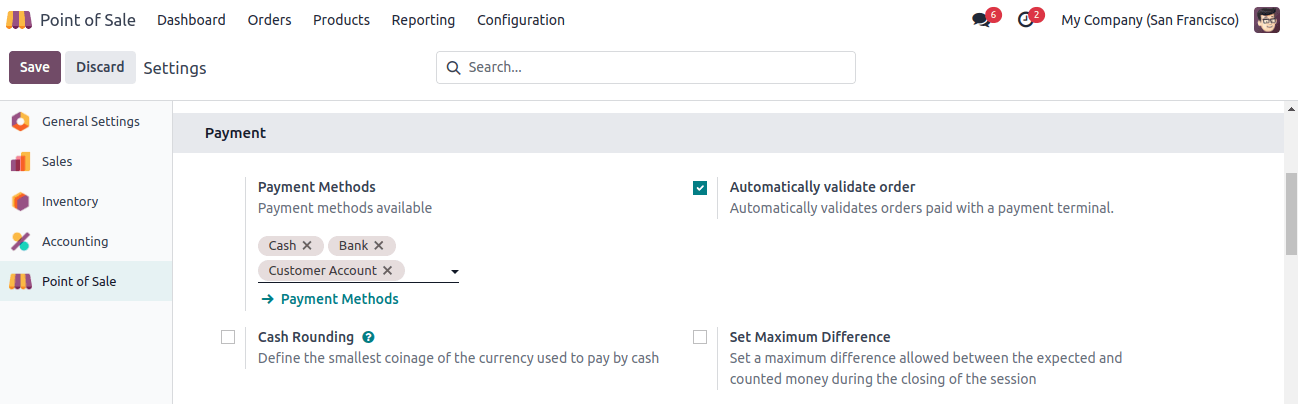Image resolution: width=1298 pixels, height=404 pixels.
Task: Open My Company (San Francisco) switcher
Action: [x=1150, y=20]
